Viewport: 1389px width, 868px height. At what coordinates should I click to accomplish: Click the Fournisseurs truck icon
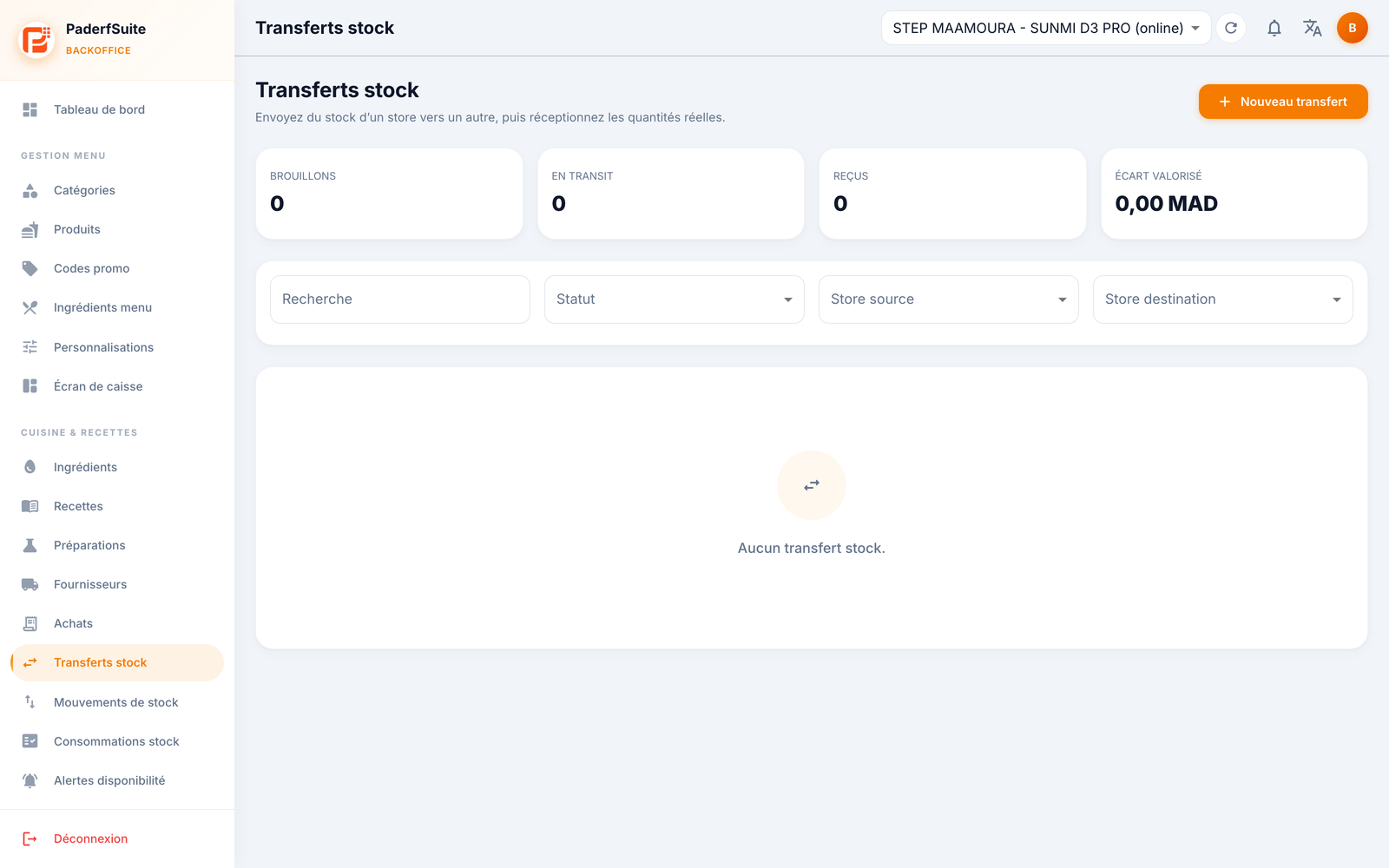coord(30,584)
